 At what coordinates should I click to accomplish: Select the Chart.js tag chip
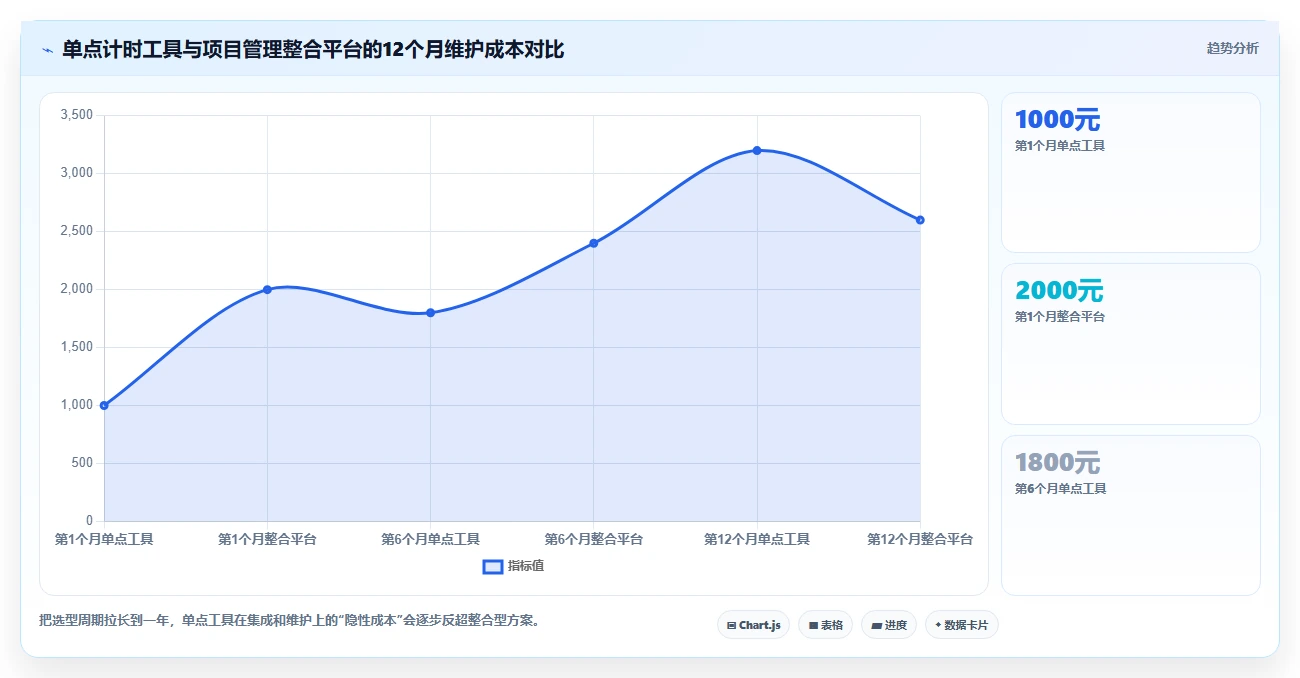coord(754,625)
